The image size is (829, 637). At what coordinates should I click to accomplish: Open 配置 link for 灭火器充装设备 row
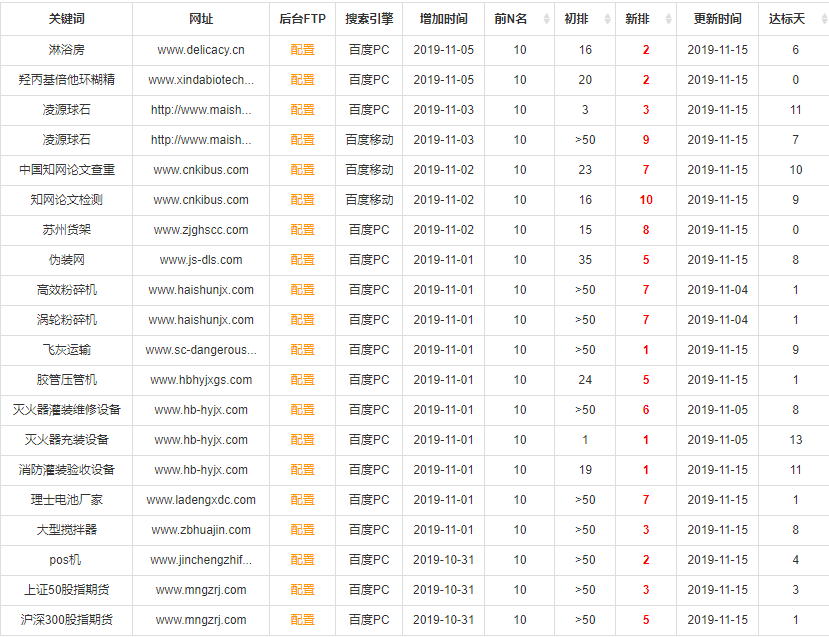click(302, 440)
